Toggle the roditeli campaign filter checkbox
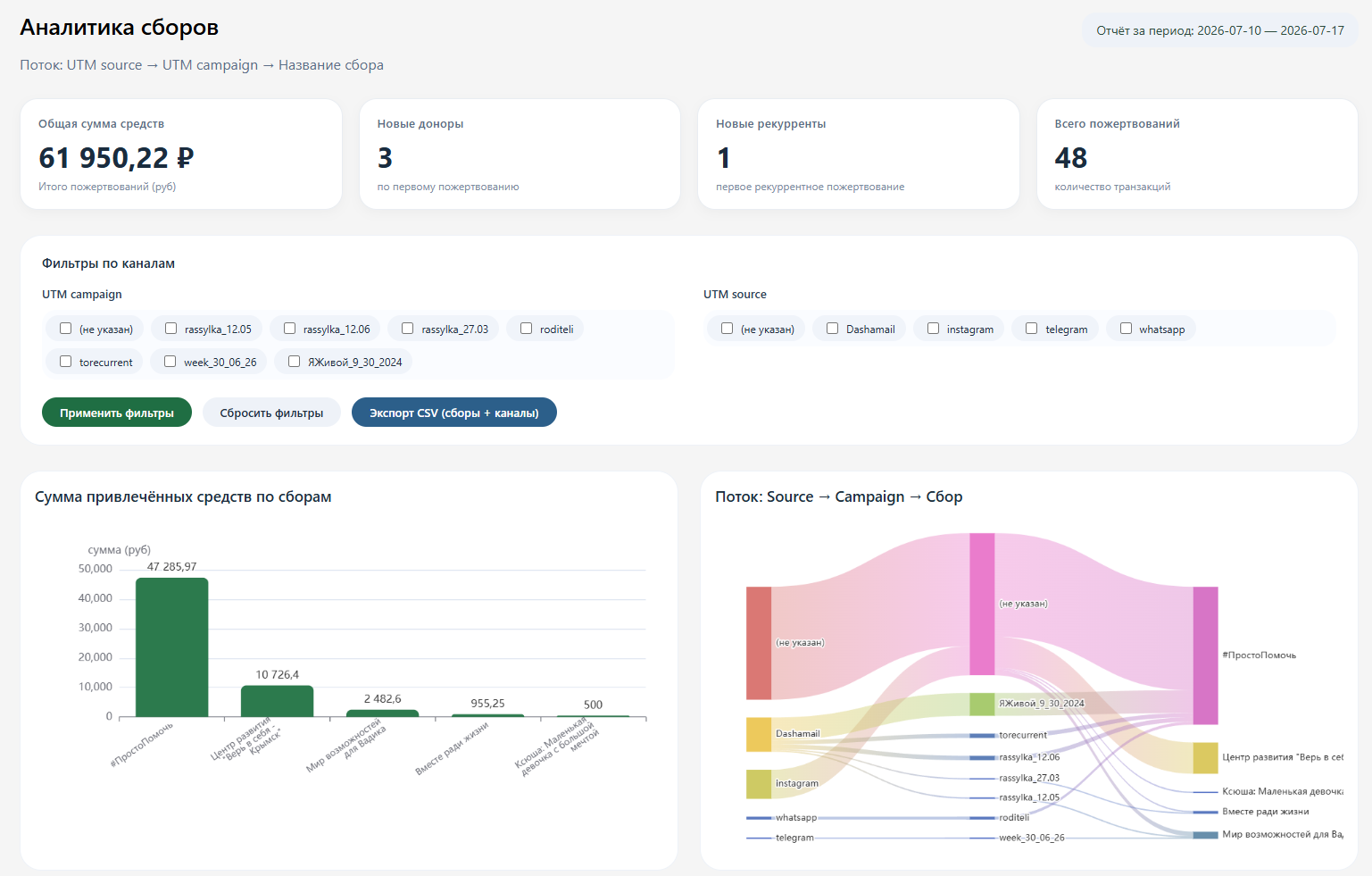1372x876 pixels. tap(527, 329)
